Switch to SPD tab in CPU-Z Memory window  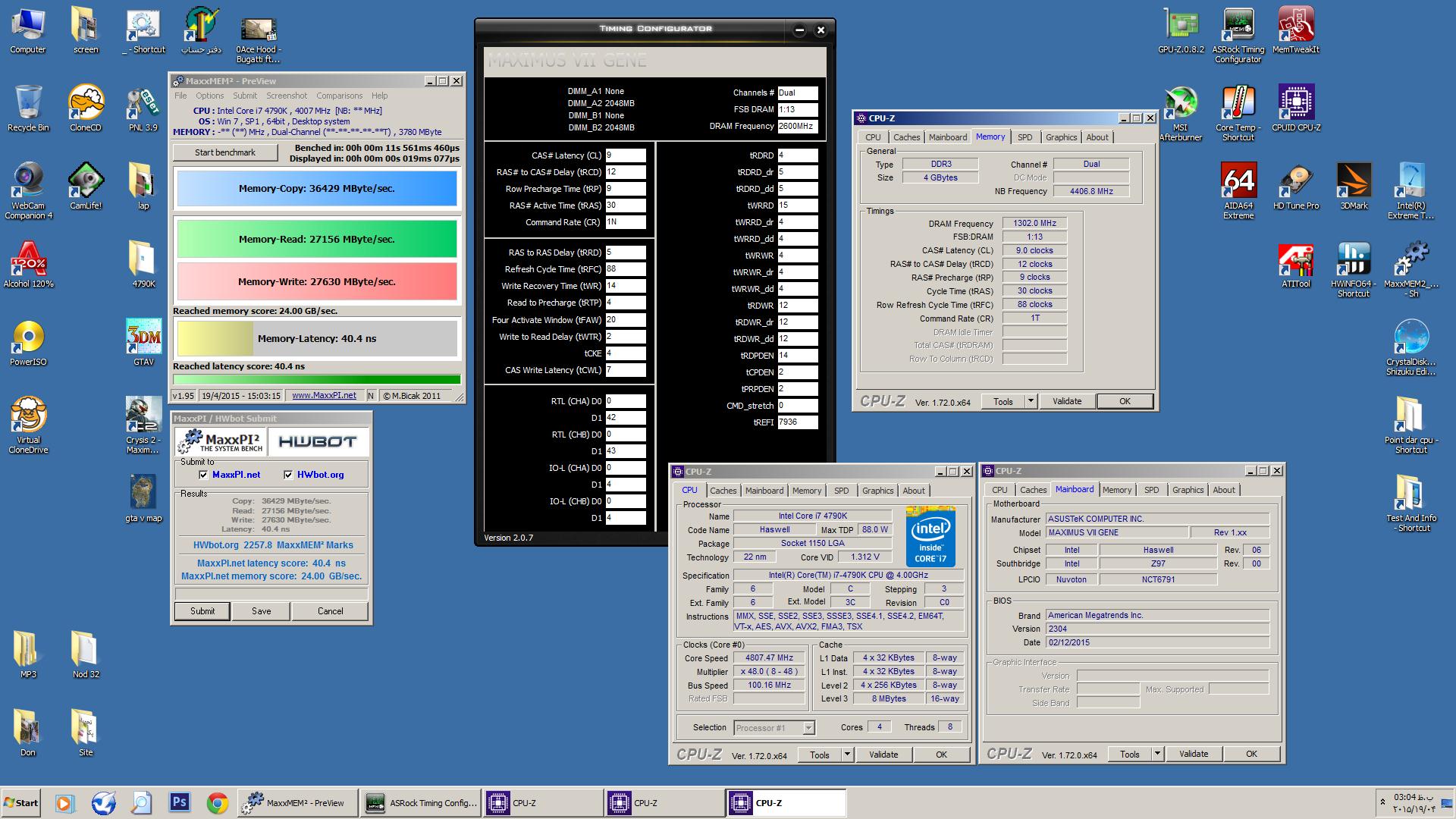[x=1025, y=137]
